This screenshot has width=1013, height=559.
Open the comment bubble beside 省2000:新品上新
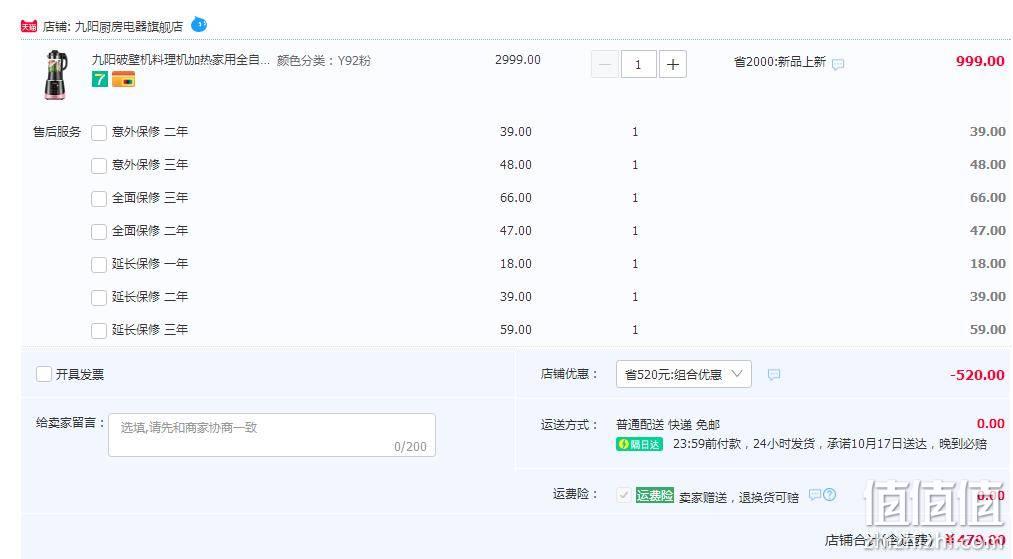point(838,64)
